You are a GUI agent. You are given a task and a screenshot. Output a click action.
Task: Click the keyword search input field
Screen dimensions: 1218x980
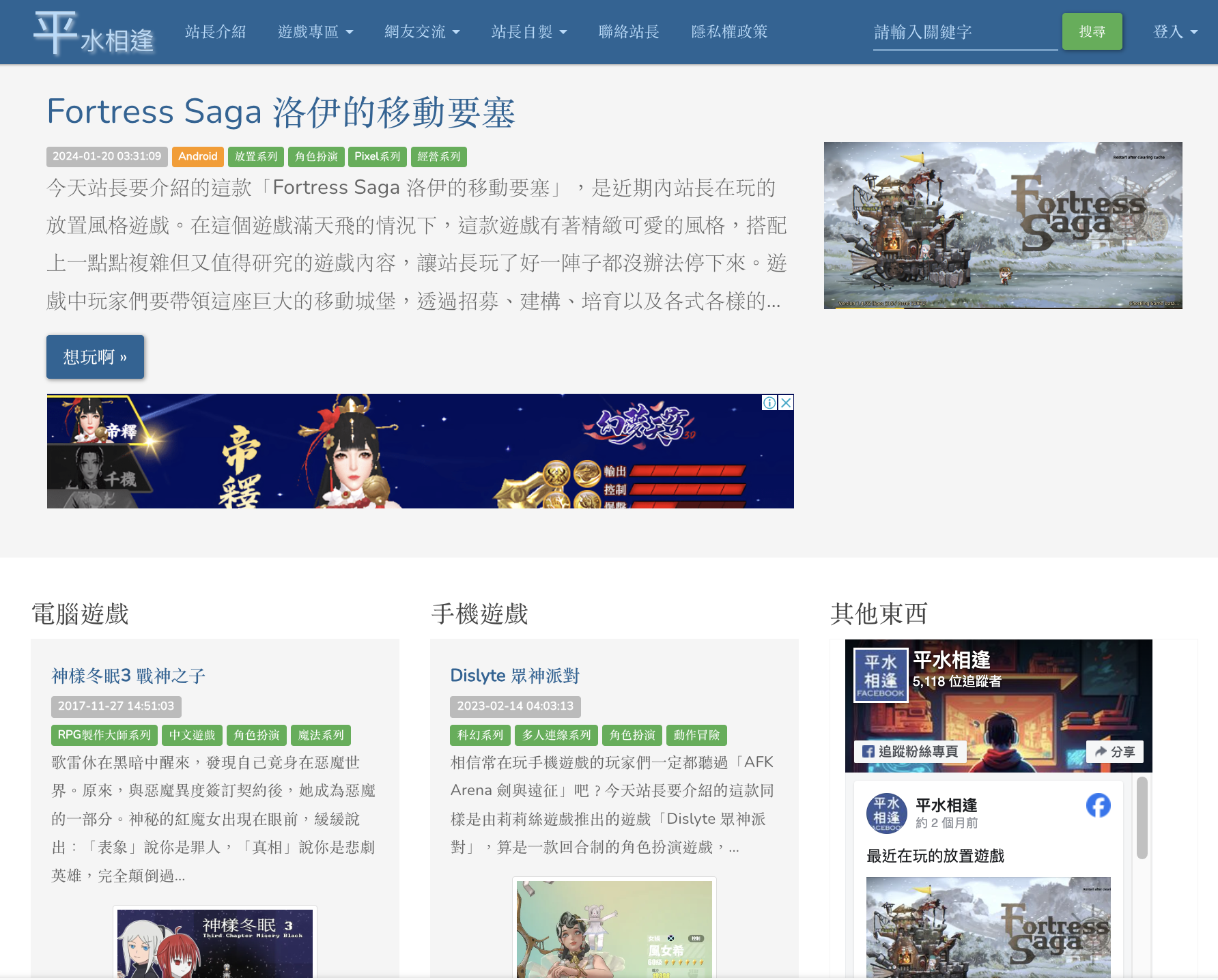965,32
